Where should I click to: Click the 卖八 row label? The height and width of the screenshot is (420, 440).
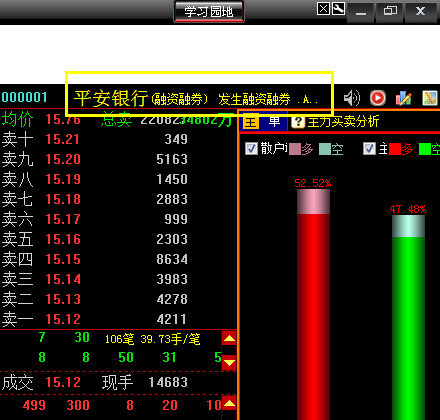[x=17, y=179]
